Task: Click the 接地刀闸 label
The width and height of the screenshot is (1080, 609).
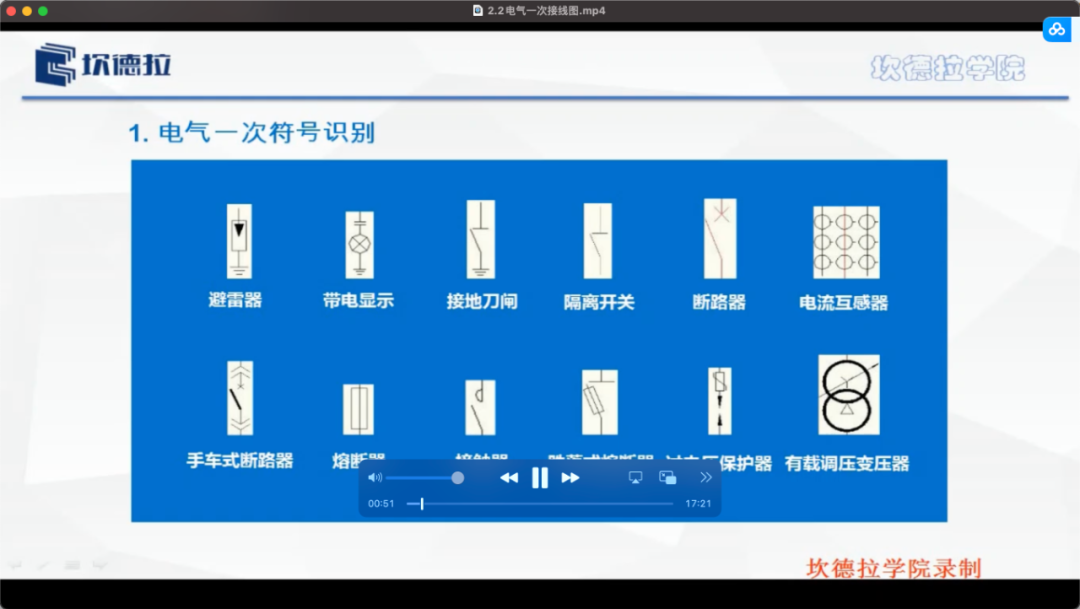Action: [x=481, y=301]
